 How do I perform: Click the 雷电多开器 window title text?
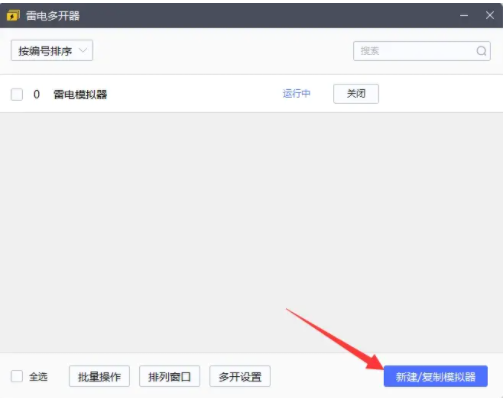point(53,16)
